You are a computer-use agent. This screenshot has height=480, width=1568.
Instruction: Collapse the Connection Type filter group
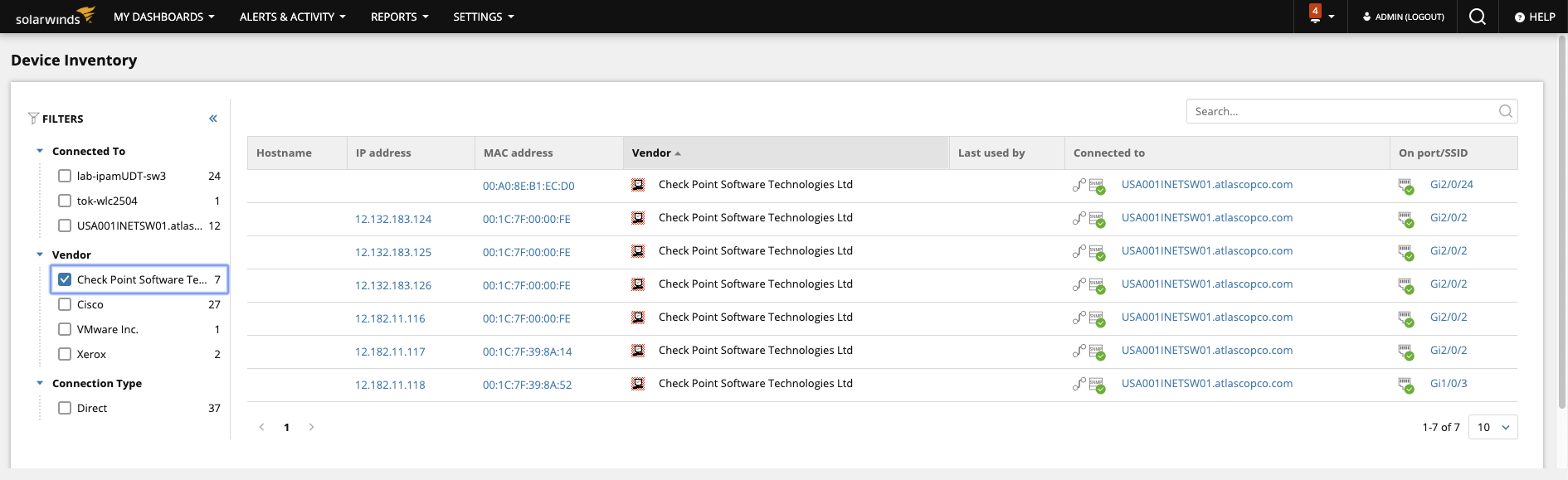pos(40,383)
